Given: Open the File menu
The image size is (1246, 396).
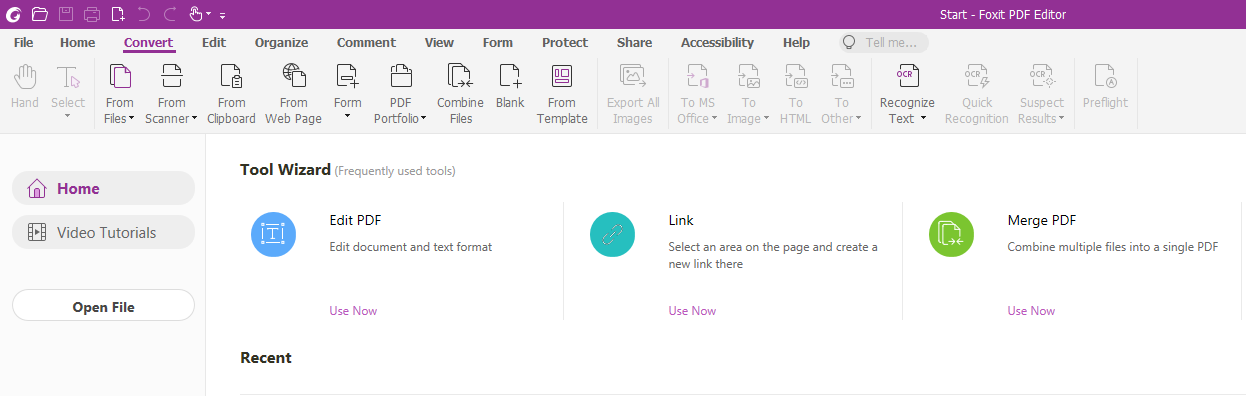Looking at the screenshot, I should coord(24,43).
